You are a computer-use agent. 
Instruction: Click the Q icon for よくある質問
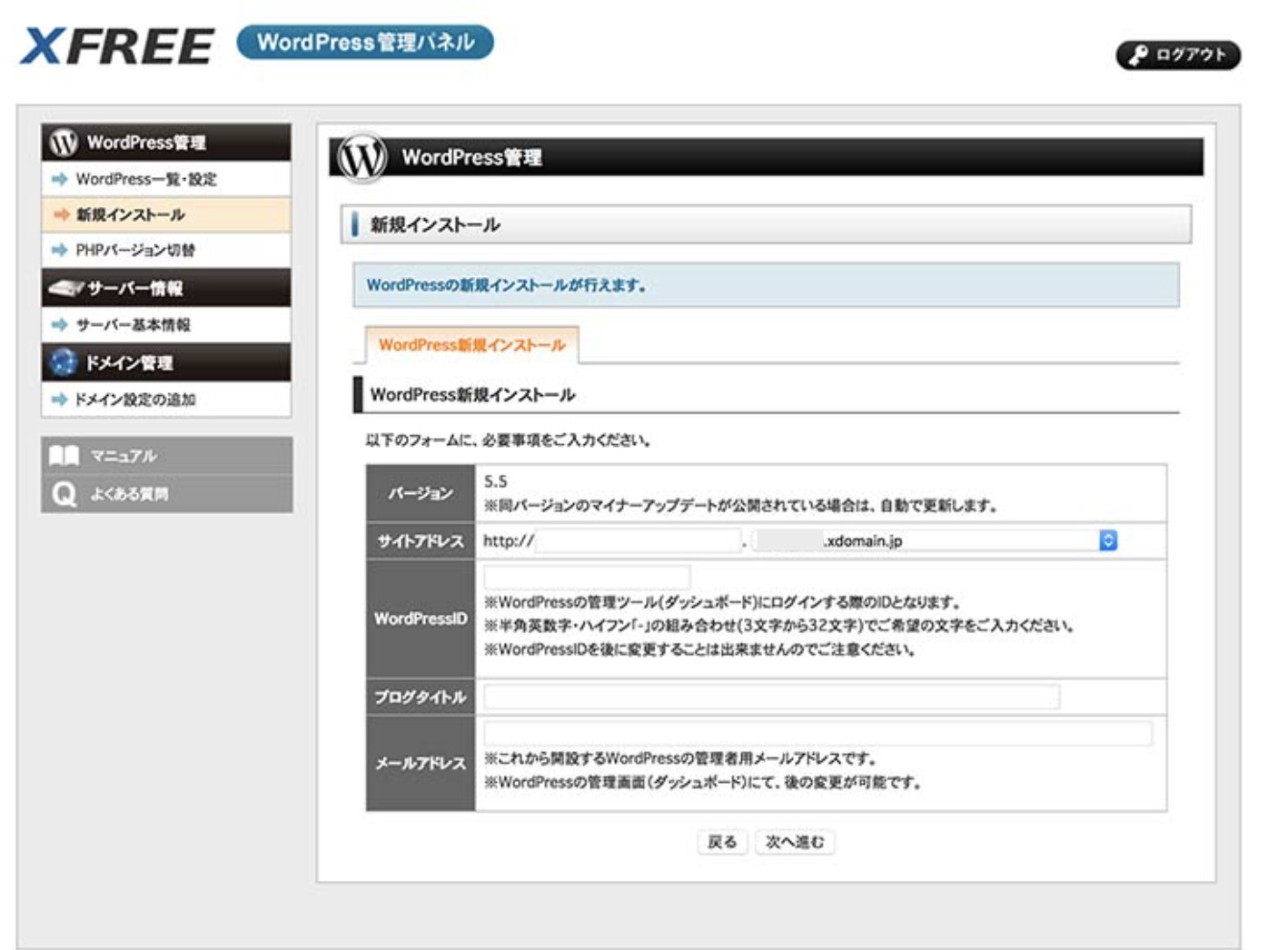(64, 494)
